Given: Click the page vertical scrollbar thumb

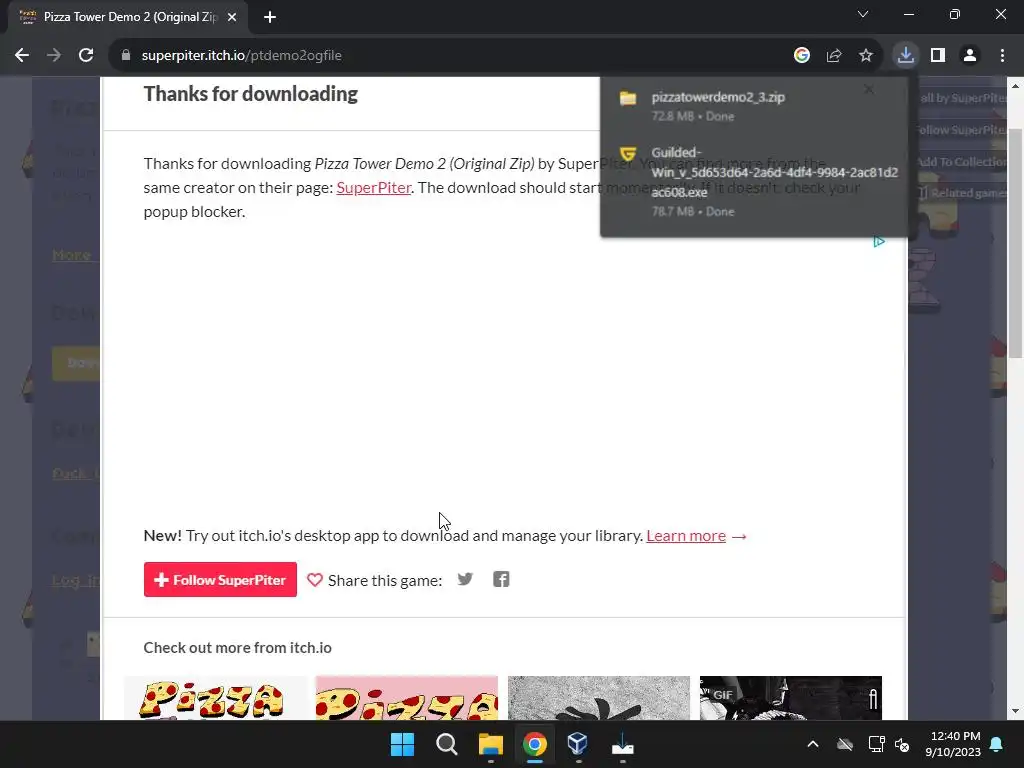Looking at the screenshot, I should pos(1015,243).
